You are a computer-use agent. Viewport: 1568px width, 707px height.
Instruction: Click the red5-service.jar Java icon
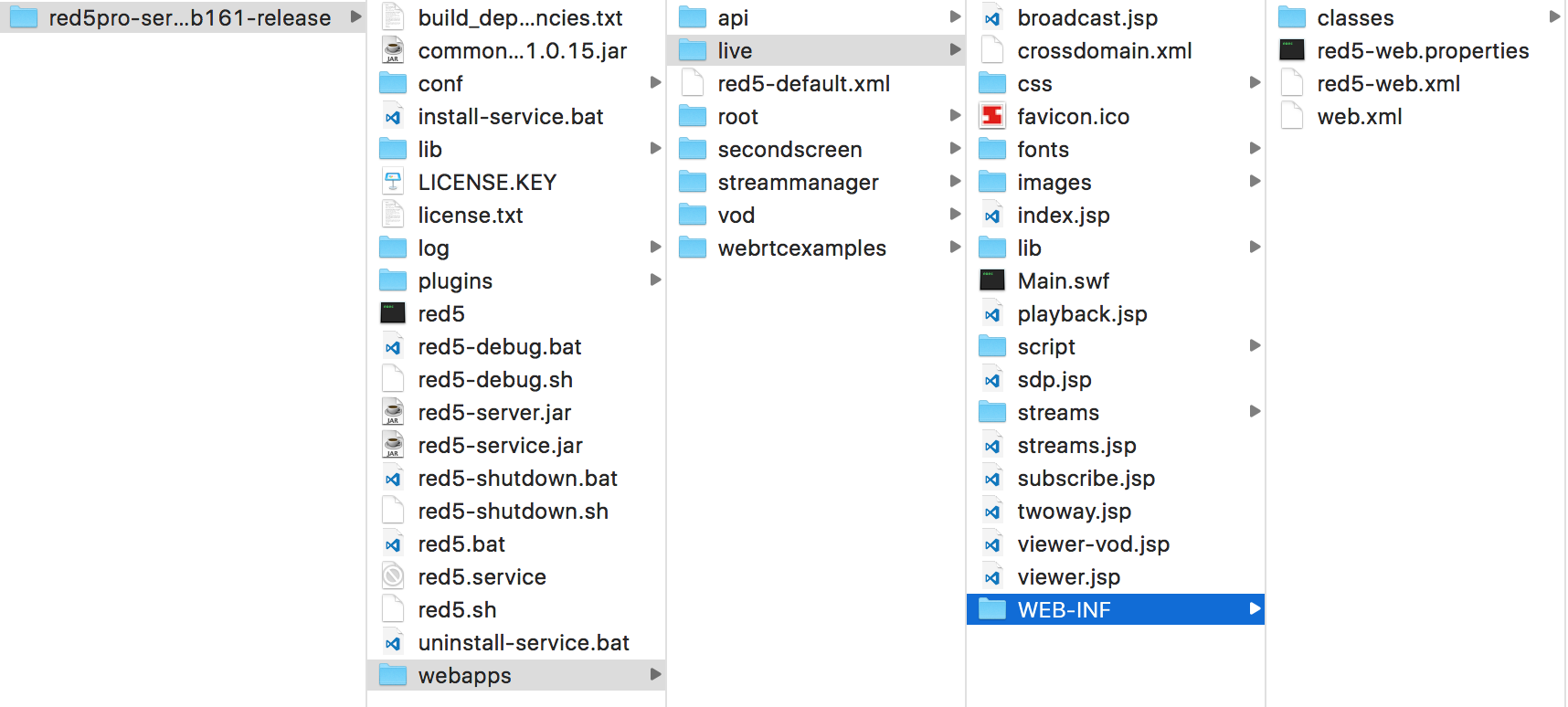tap(393, 445)
